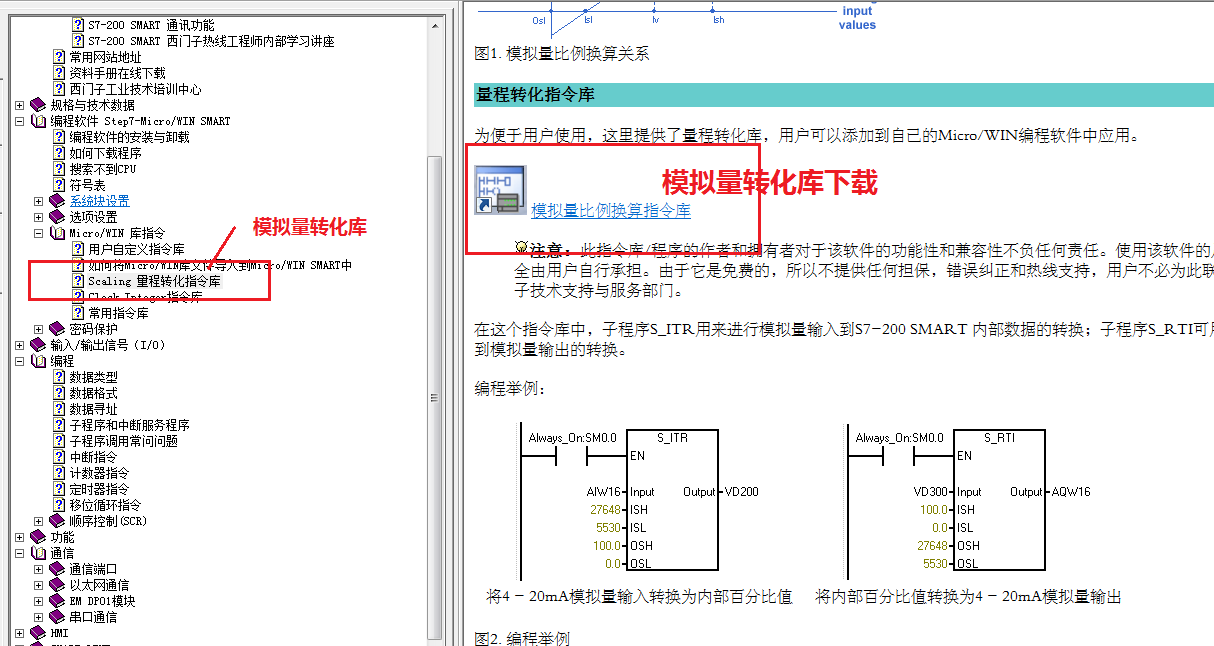The image size is (1214, 646).
Task: Click the page icon beside 数据类型
Action: [x=59, y=377]
